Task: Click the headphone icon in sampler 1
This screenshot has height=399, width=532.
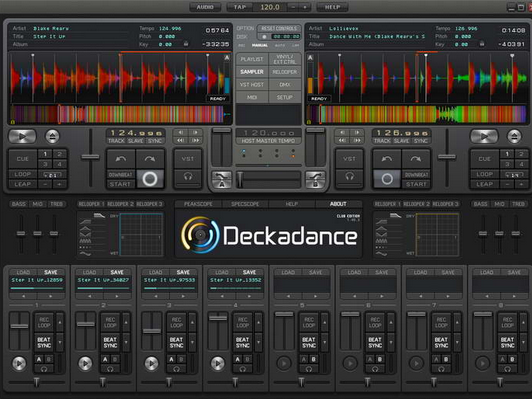Action: (x=44, y=369)
